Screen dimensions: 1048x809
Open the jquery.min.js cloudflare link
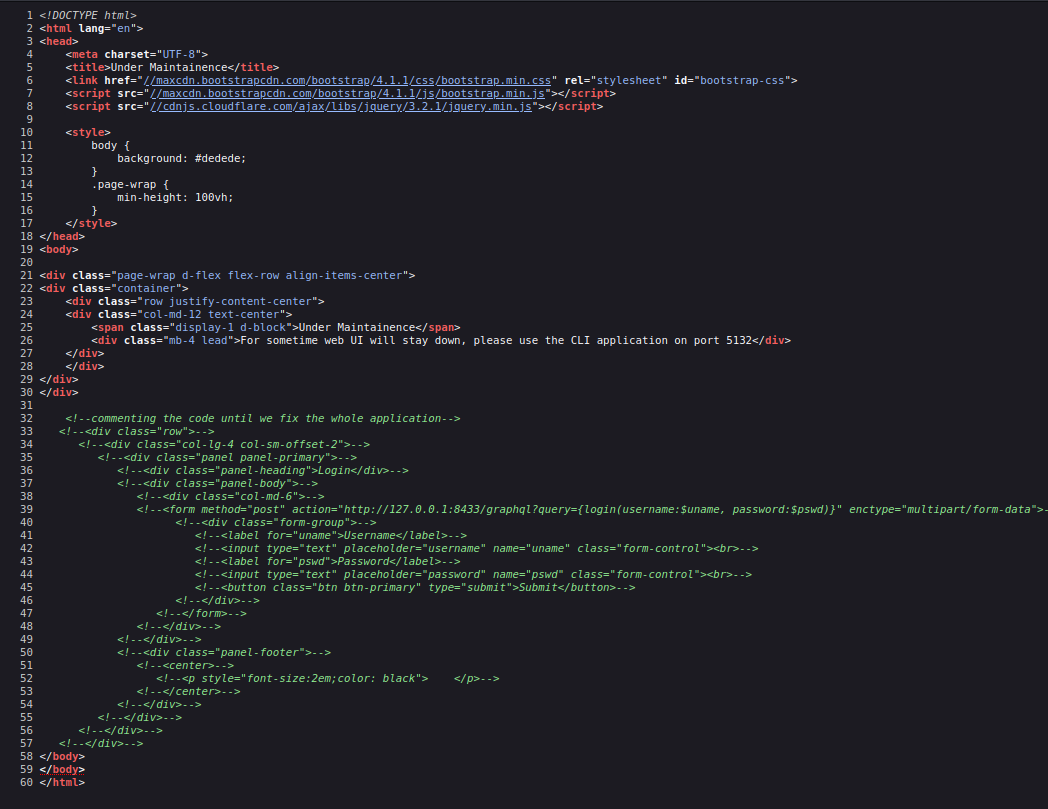pyautogui.click(x=341, y=106)
